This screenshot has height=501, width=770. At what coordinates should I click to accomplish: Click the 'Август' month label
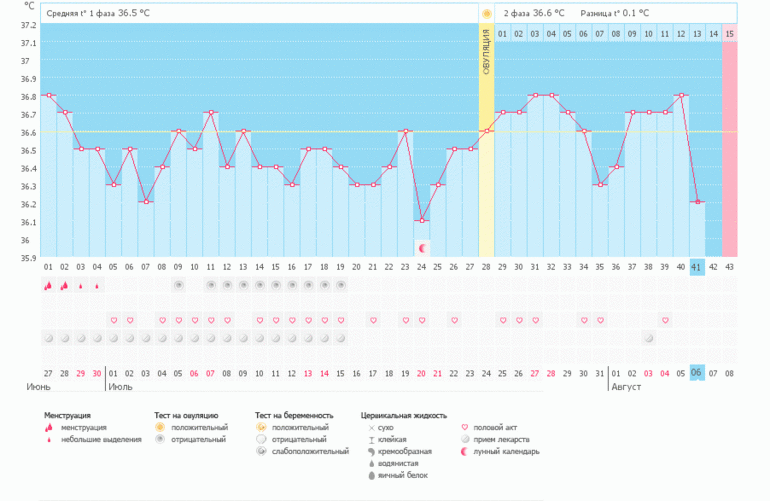click(626, 387)
